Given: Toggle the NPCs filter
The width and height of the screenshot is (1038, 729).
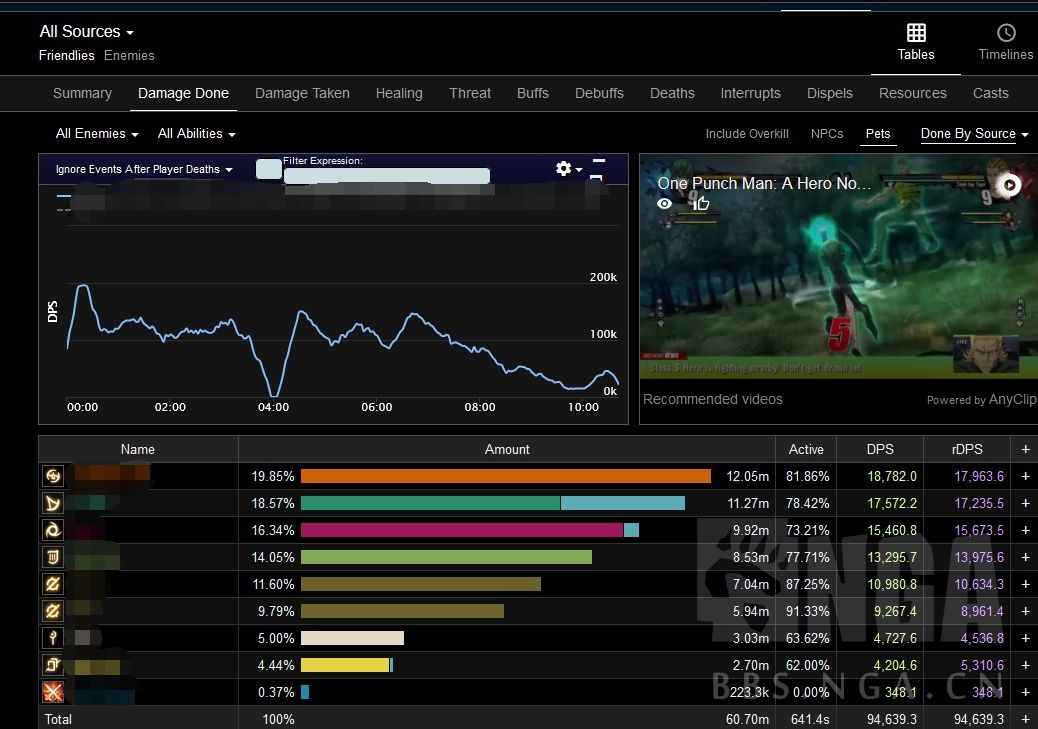Looking at the screenshot, I should click(x=827, y=134).
